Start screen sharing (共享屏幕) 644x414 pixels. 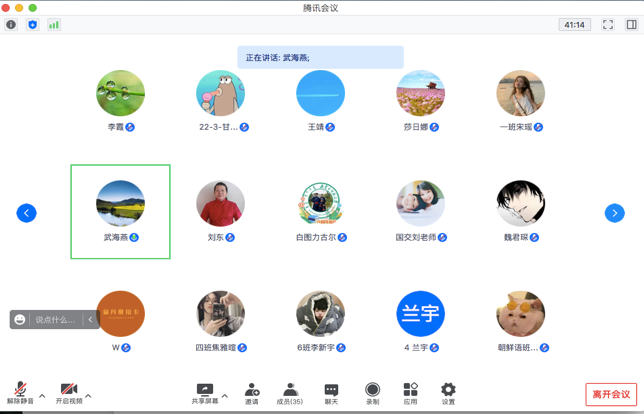(205, 392)
